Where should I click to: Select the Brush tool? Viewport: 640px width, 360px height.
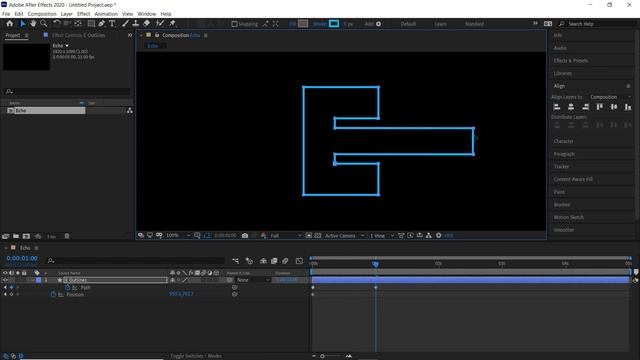pos(125,24)
